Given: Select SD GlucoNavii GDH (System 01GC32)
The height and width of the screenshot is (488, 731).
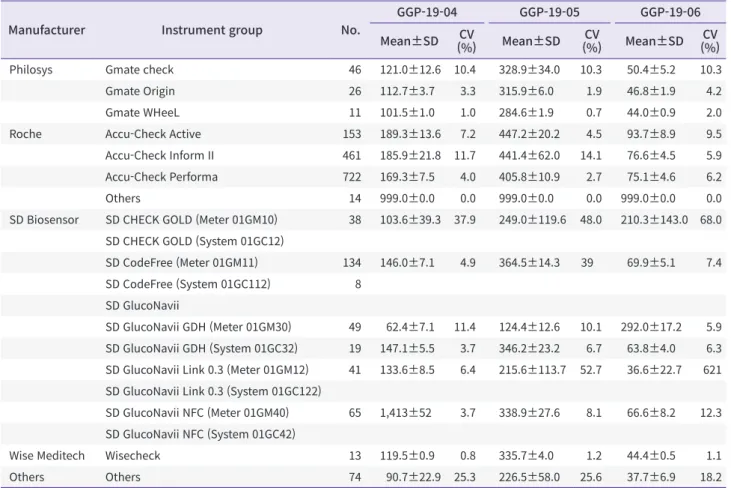Looking at the screenshot, I should coord(201,349).
